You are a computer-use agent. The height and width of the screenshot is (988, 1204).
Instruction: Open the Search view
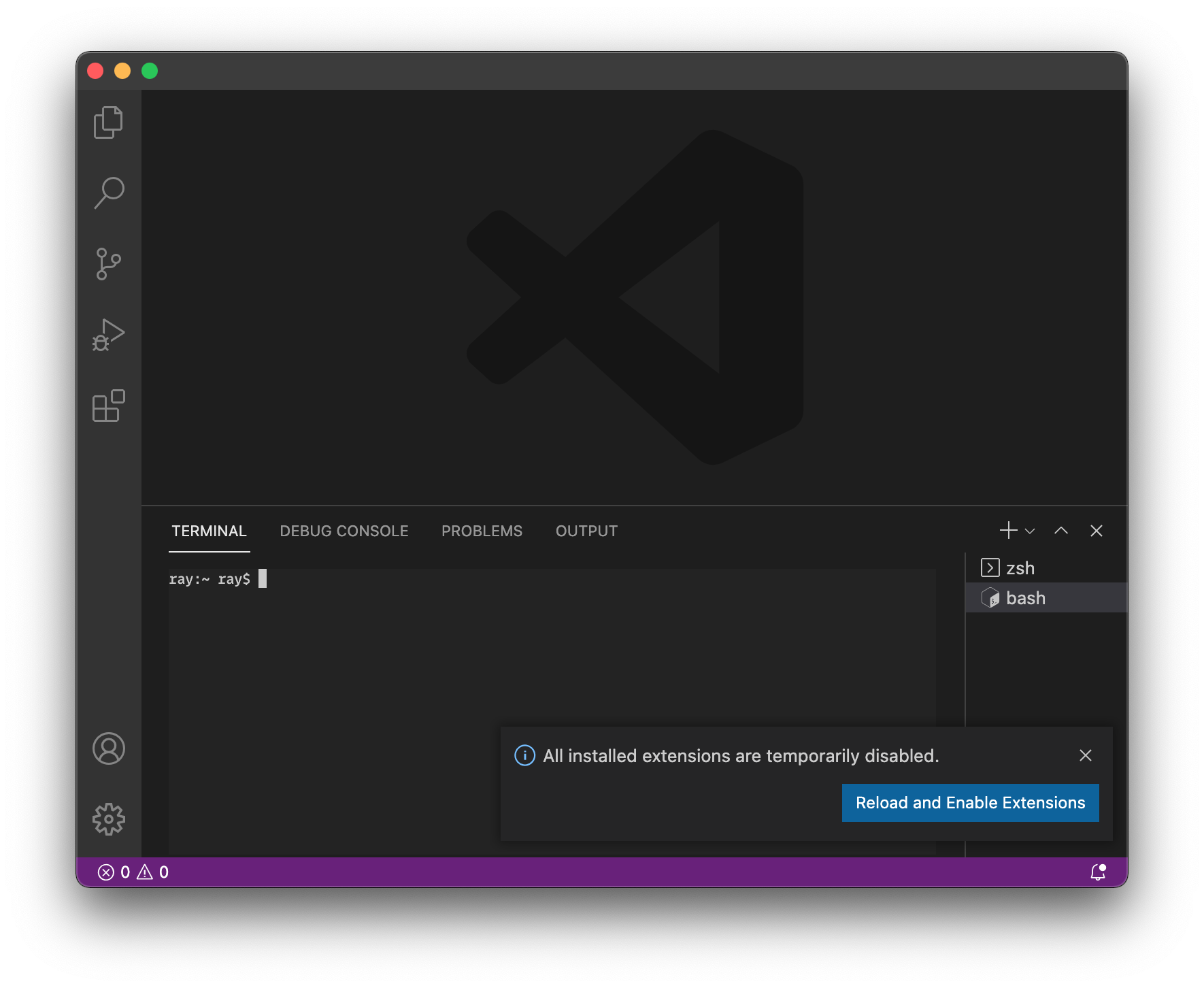coord(108,193)
